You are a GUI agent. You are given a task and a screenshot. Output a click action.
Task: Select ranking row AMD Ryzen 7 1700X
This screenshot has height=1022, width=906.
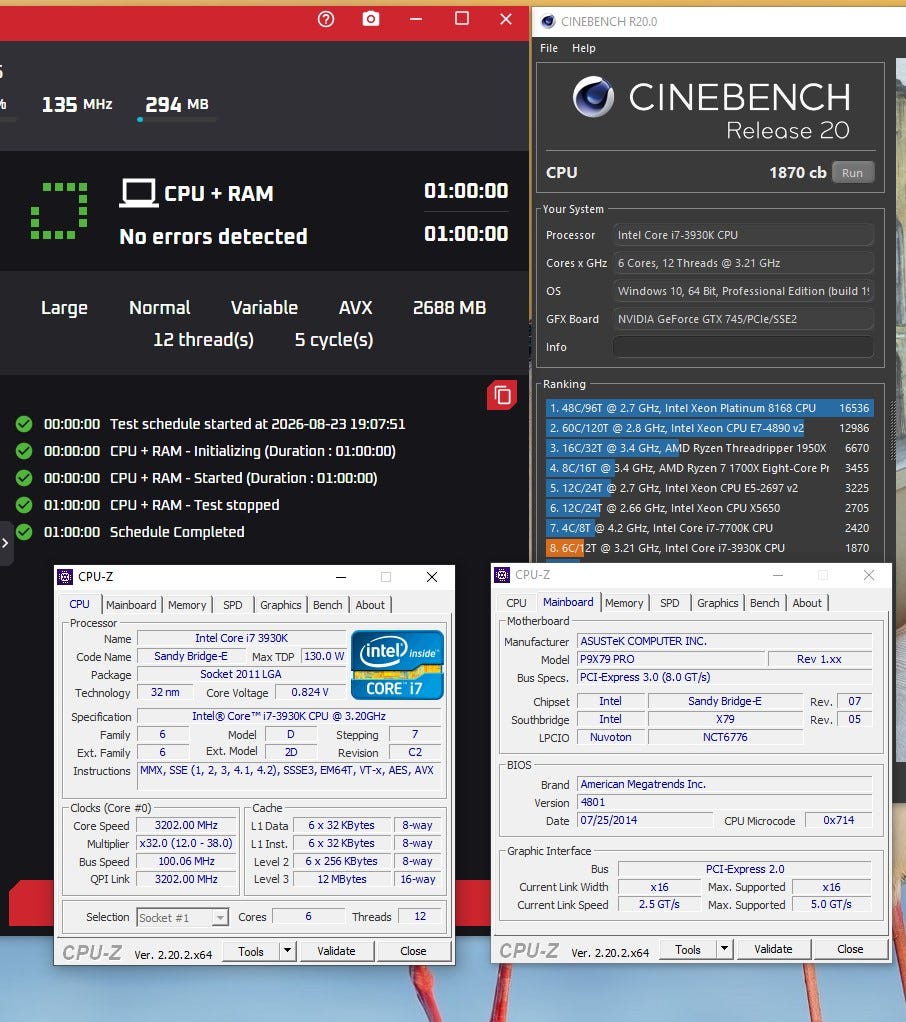(x=709, y=468)
